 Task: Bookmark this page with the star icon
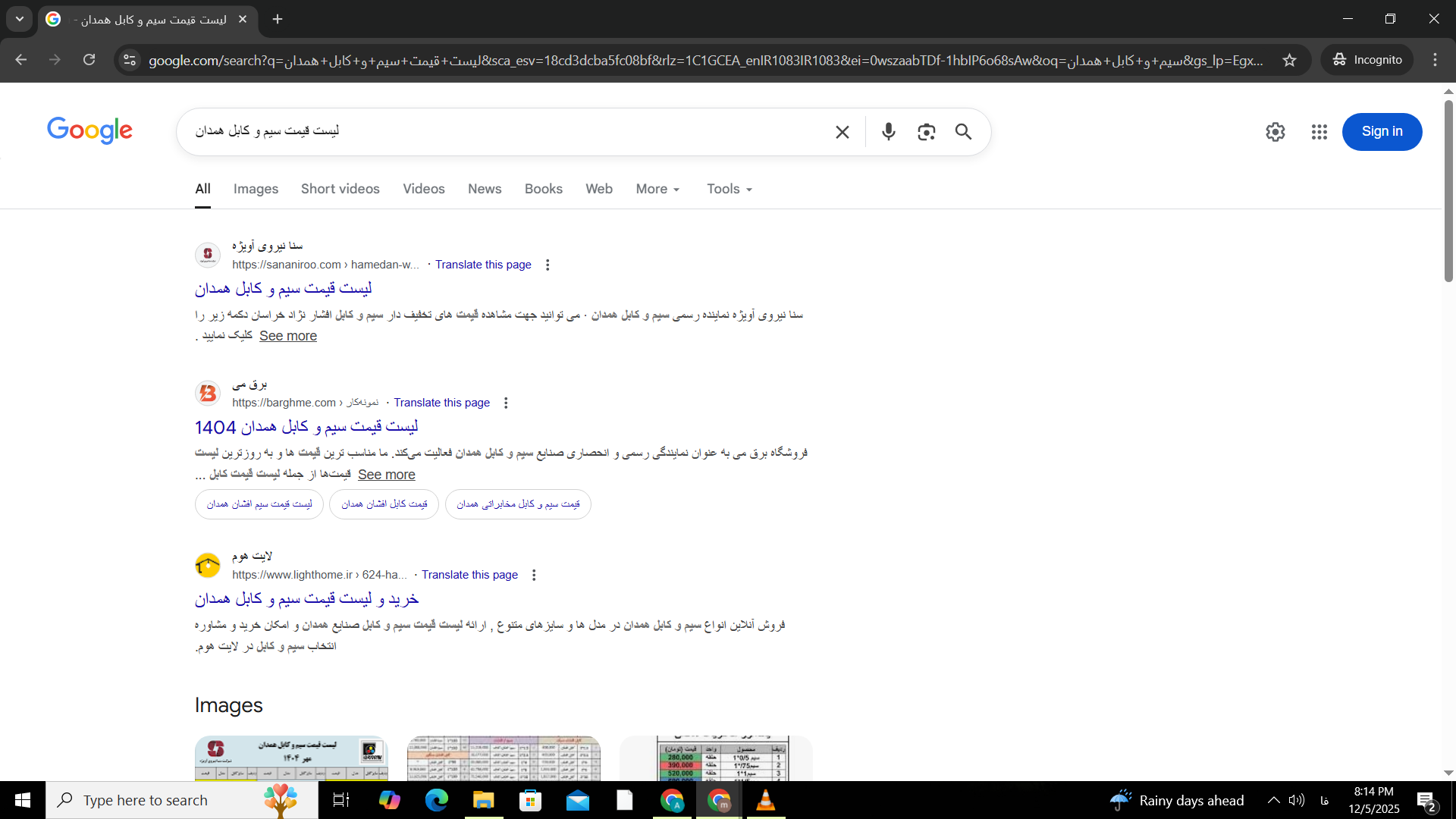(x=1290, y=60)
